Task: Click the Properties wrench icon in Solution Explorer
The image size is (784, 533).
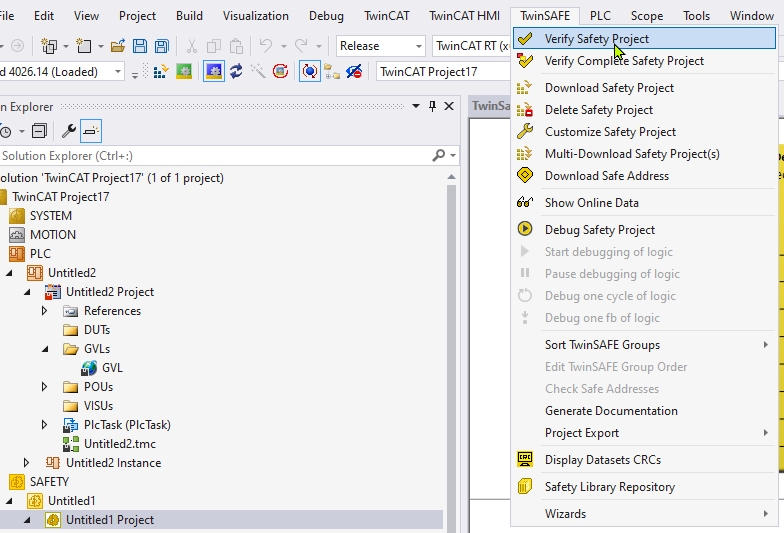Action: 68,131
